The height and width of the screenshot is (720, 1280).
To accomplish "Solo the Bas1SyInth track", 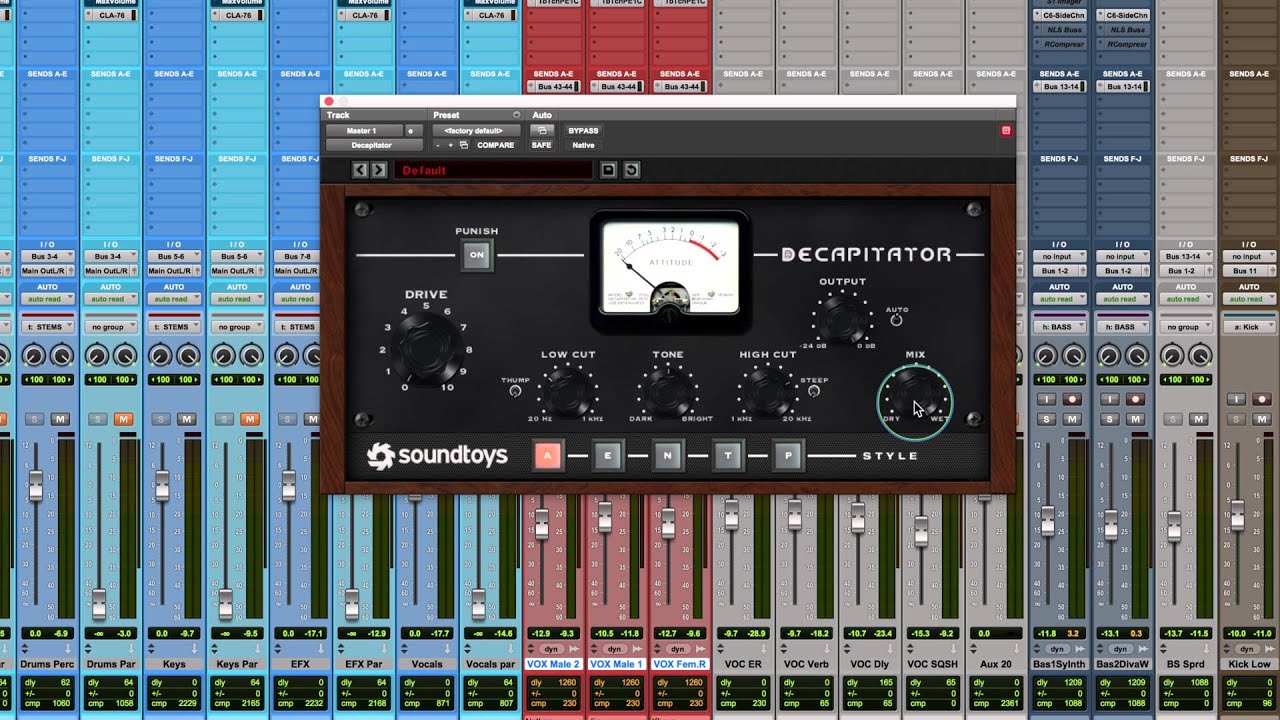I will coord(1047,419).
